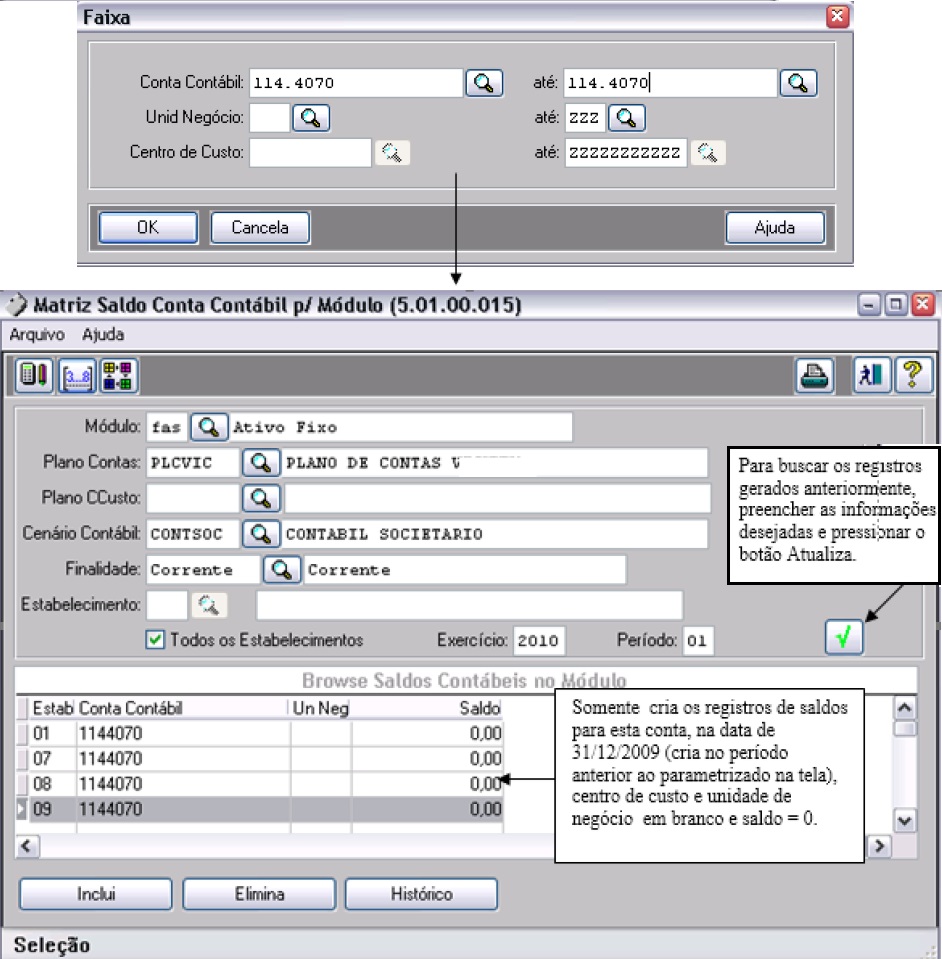Image resolution: width=942 pixels, height=959 pixels.
Task: Open the Cenário Contábil search lookup
Action: (261, 534)
